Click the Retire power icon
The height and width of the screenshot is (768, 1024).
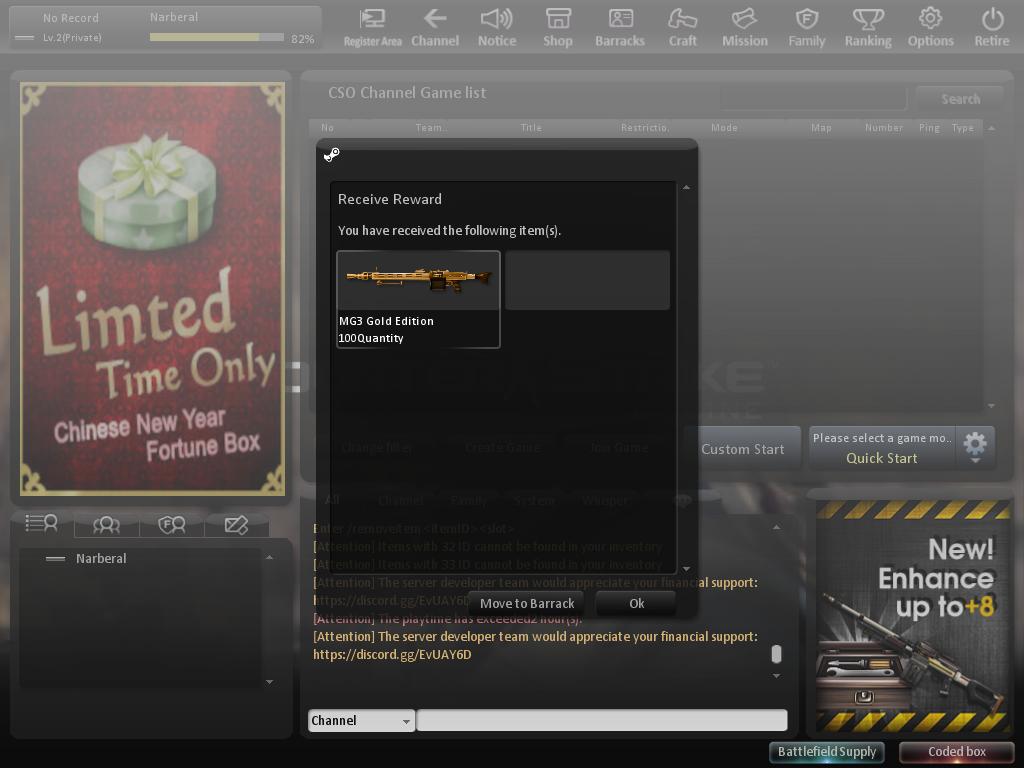pyautogui.click(x=992, y=27)
